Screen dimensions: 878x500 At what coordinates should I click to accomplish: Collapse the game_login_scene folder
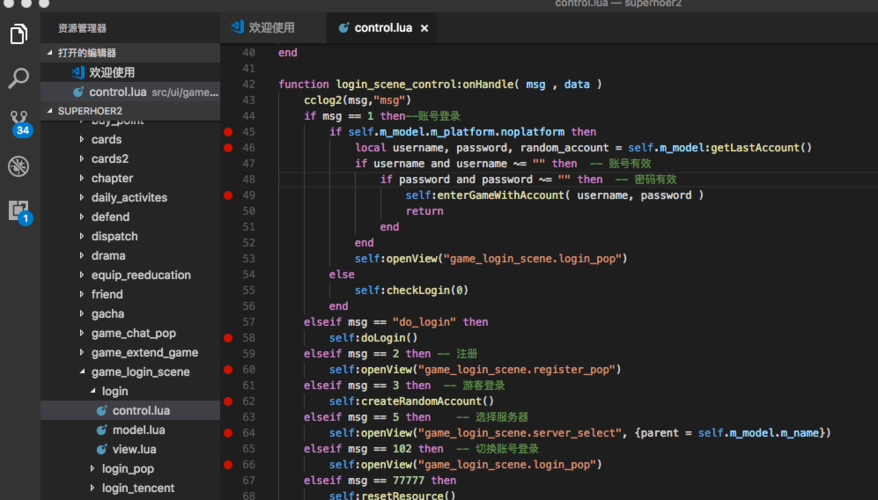[x=130, y=372]
